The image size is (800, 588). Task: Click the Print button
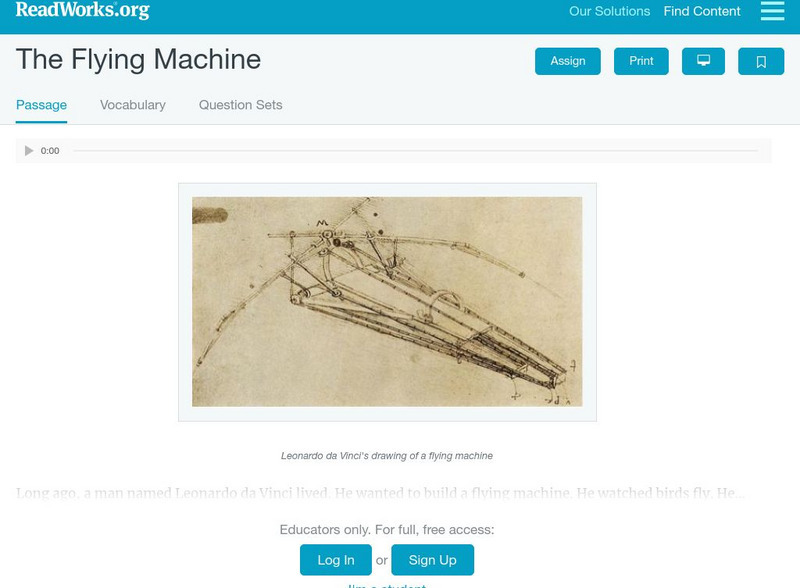pos(641,61)
